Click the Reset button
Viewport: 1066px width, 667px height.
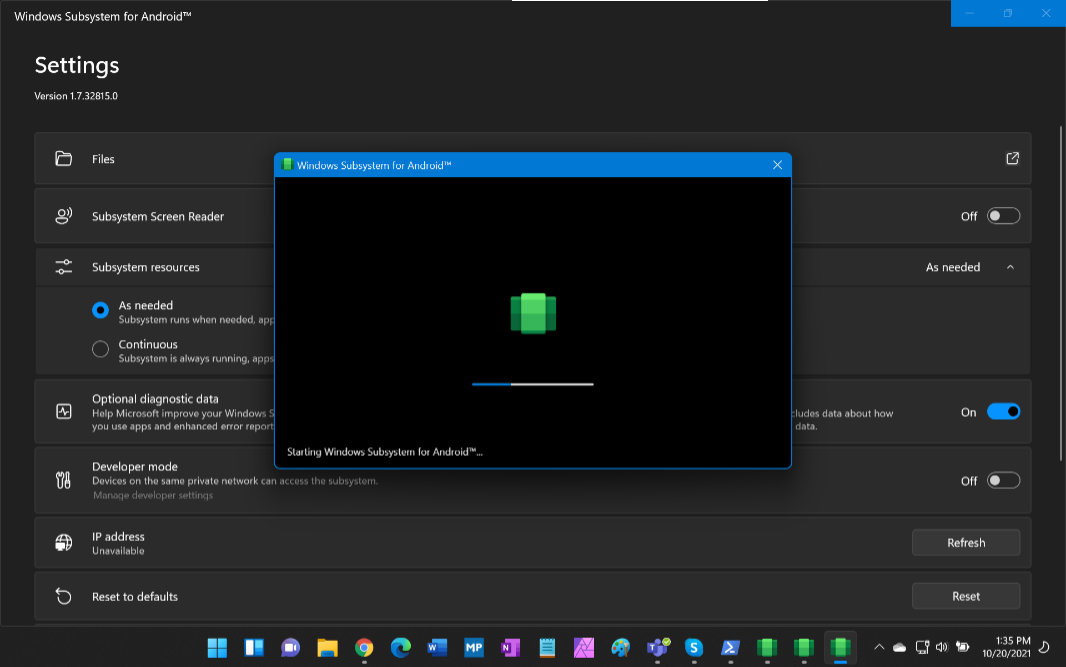(965, 597)
